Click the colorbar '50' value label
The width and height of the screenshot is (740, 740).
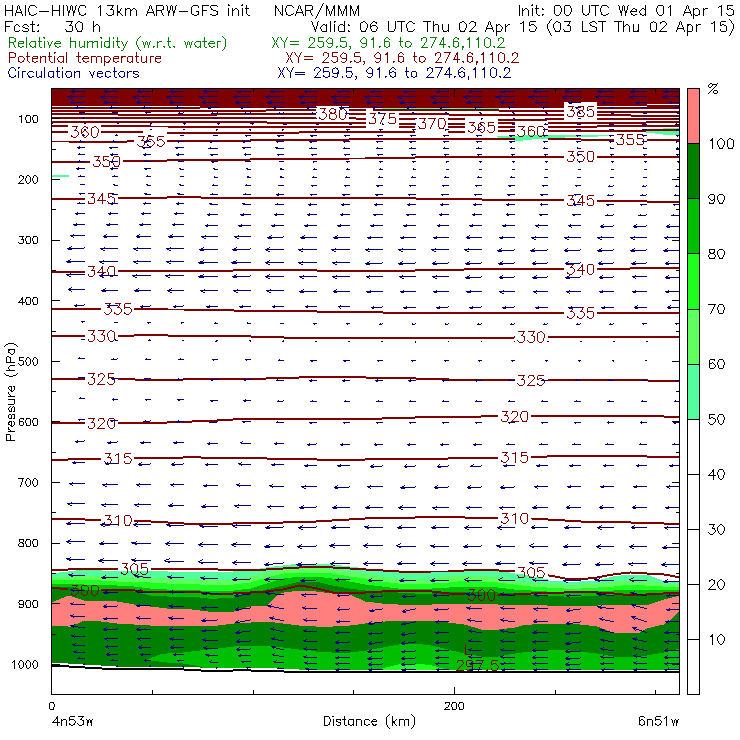pos(716,420)
